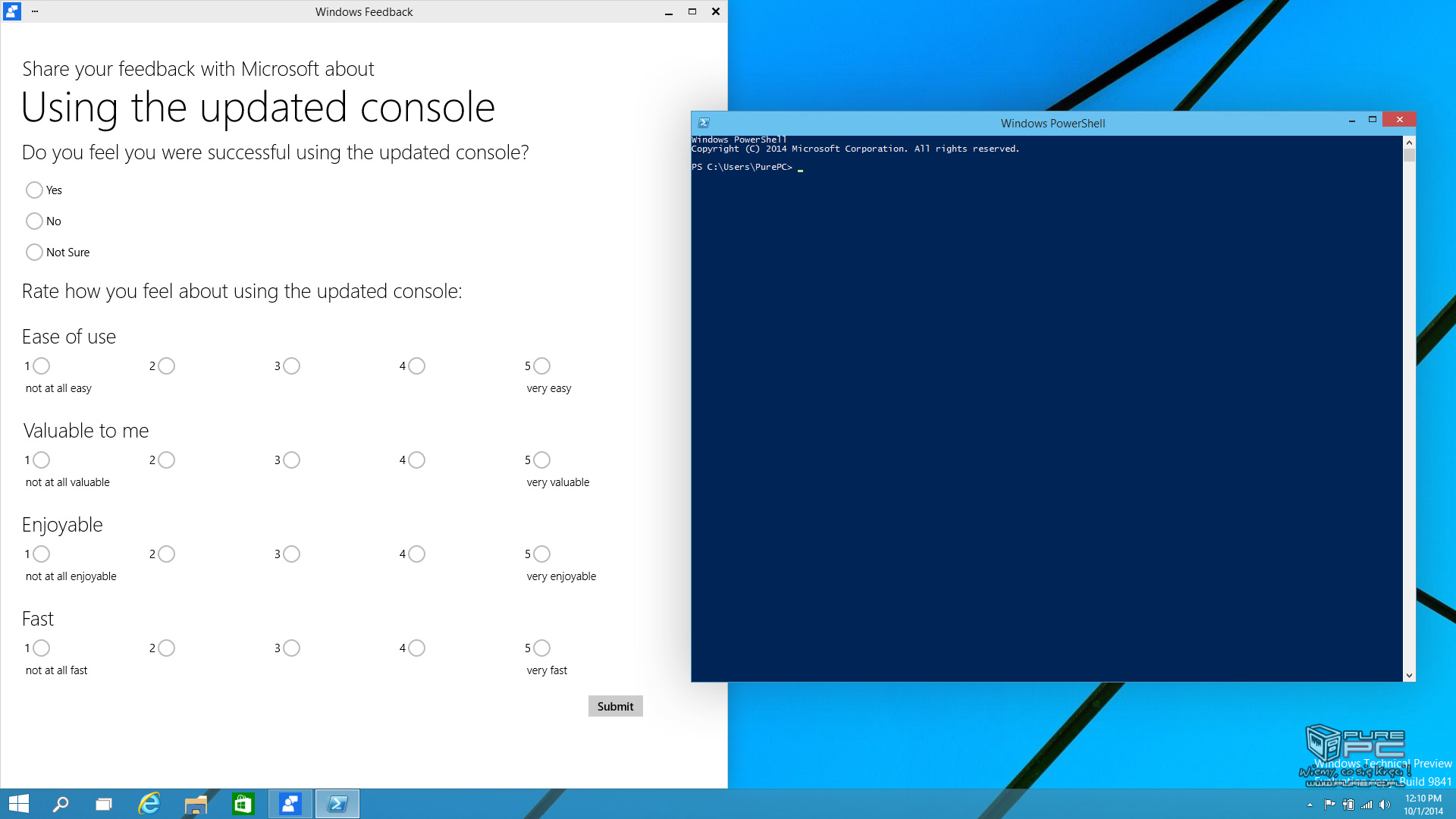This screenshot has height=819, width=1456.
Task: Show hidden system tray icons
Action: tap(1310, 805)
